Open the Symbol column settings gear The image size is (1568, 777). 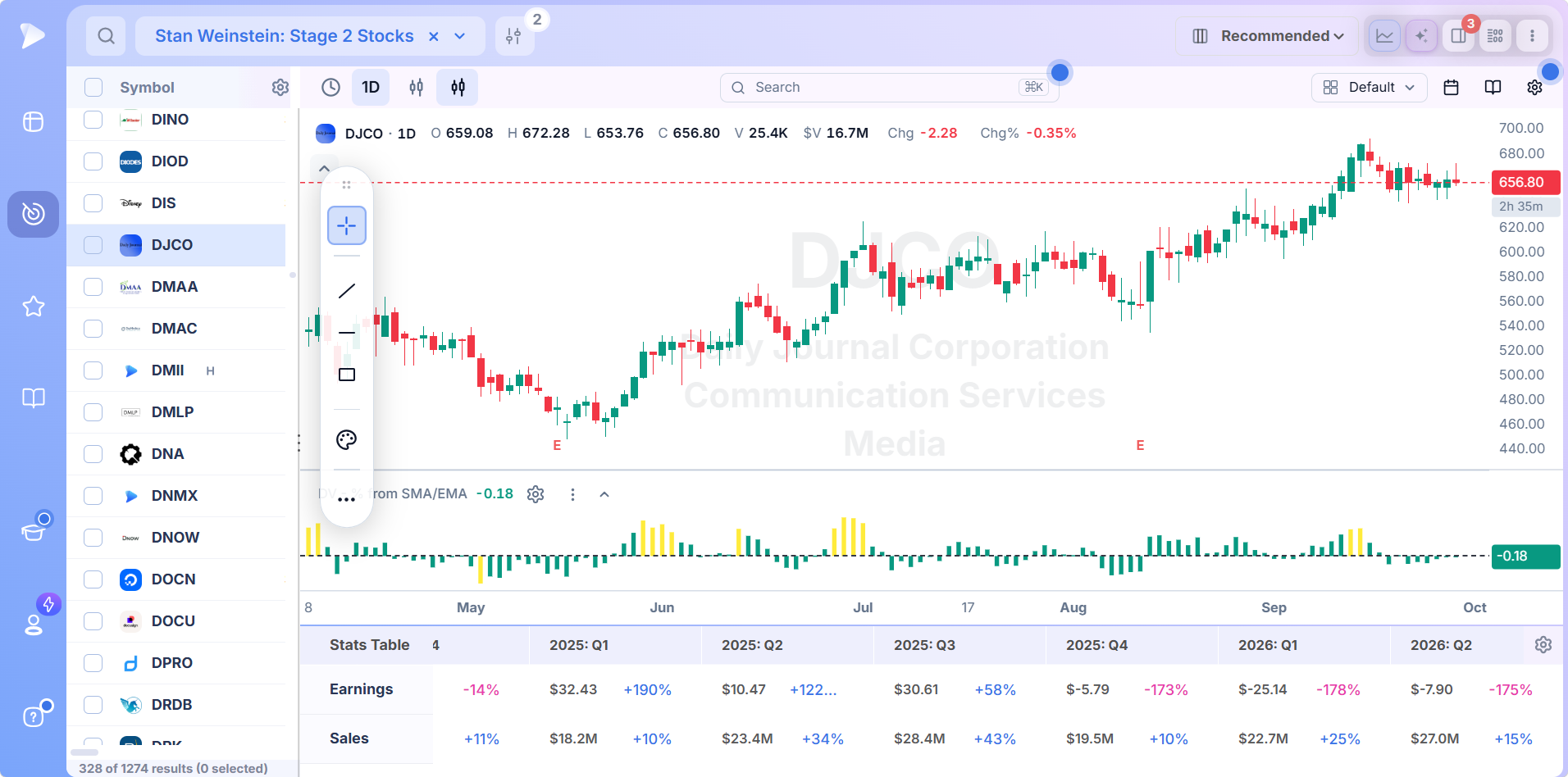tap(280, 87)
